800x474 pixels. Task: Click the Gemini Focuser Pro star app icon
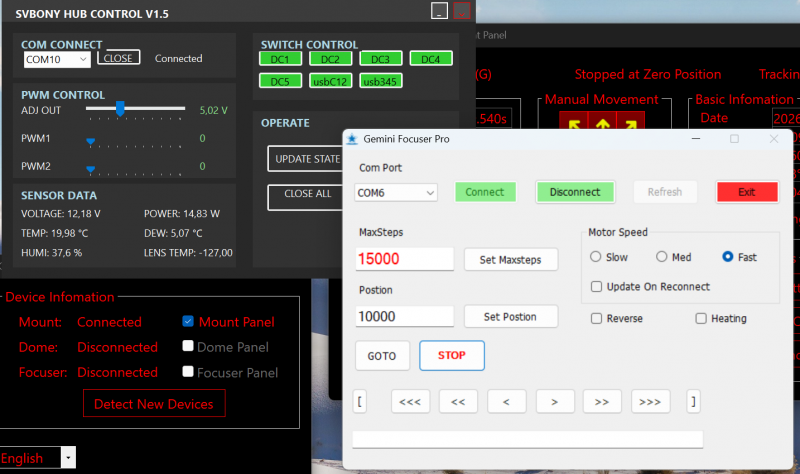[352, 139]
